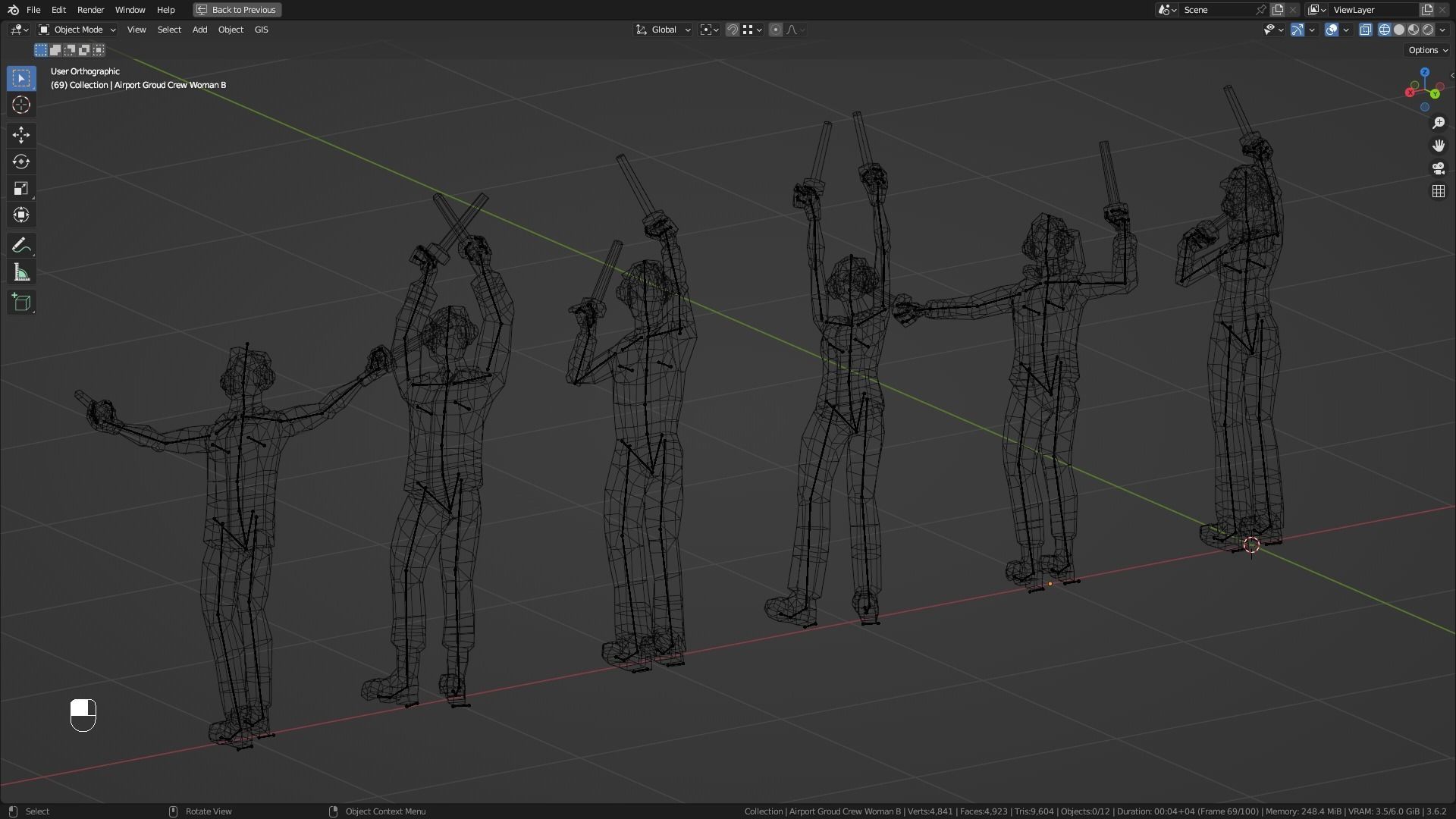Image resolution: width=1456 pixels, height=819 pixels.
Task: Switch to orthographic grid view icon
Action: point(1439,191)
